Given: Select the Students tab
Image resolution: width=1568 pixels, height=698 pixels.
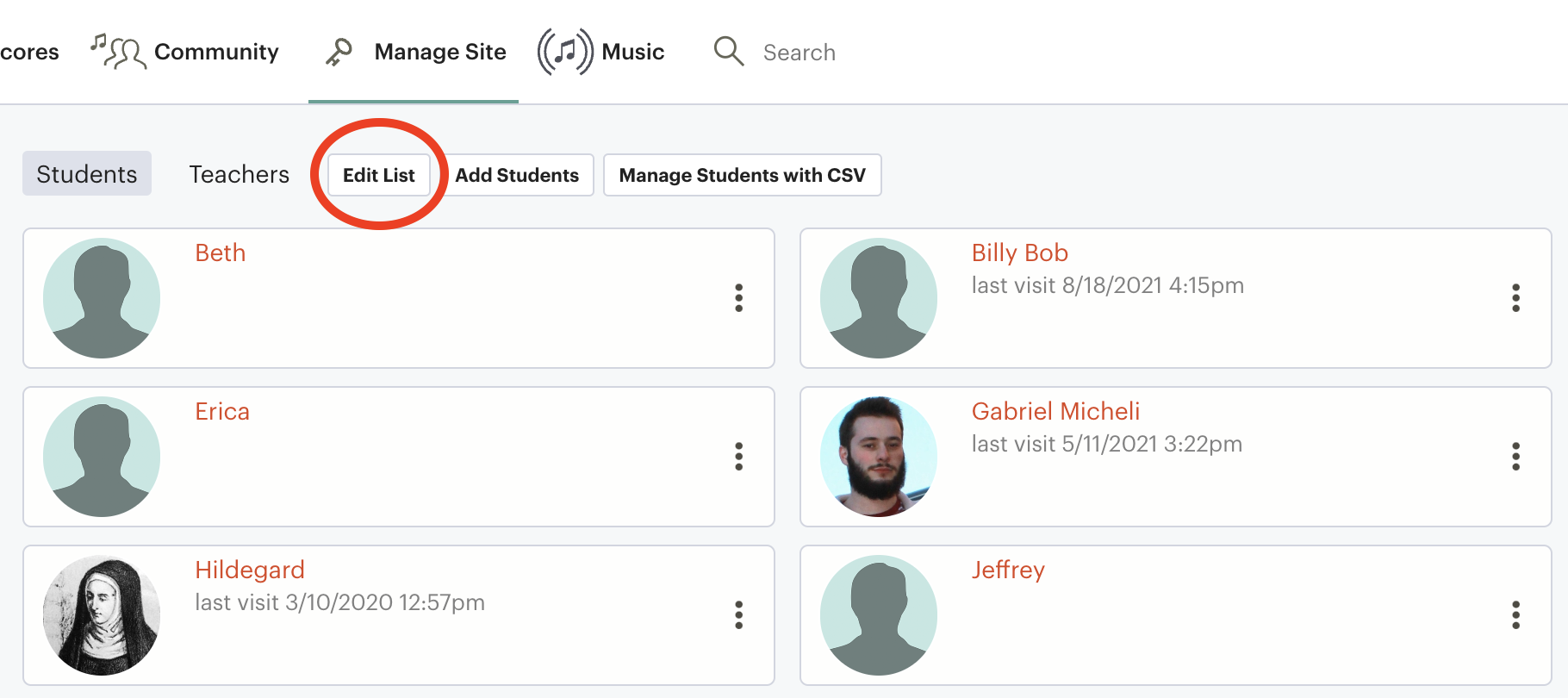Looking at the screenshot, I should click(87, 173).
